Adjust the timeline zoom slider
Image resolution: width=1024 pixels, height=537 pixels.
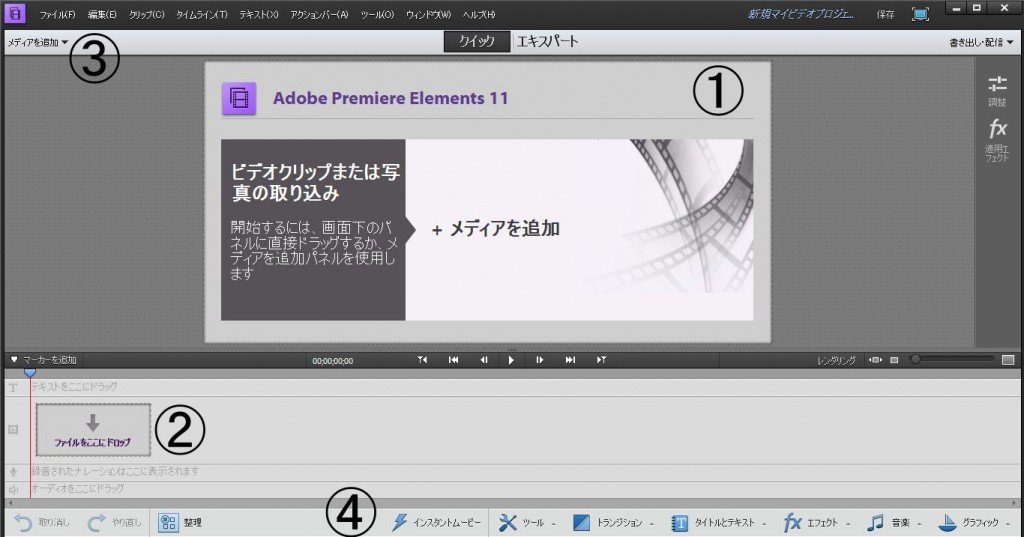[x=952, y=359]
